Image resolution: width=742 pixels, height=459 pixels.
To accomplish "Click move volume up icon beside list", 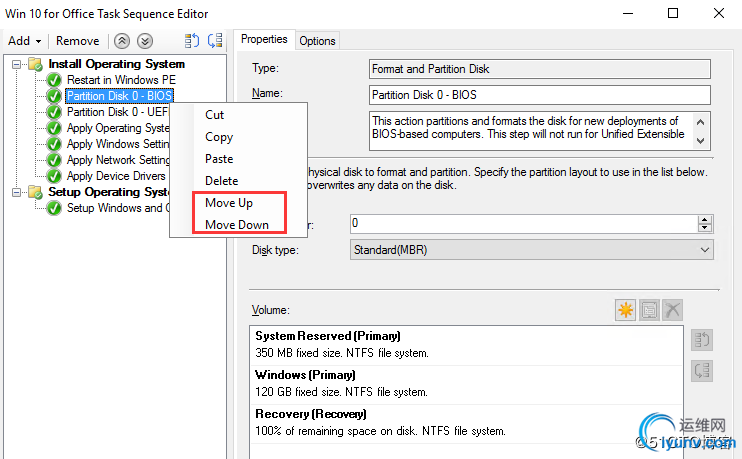I will pyautogui.click(x=702, y=340).
